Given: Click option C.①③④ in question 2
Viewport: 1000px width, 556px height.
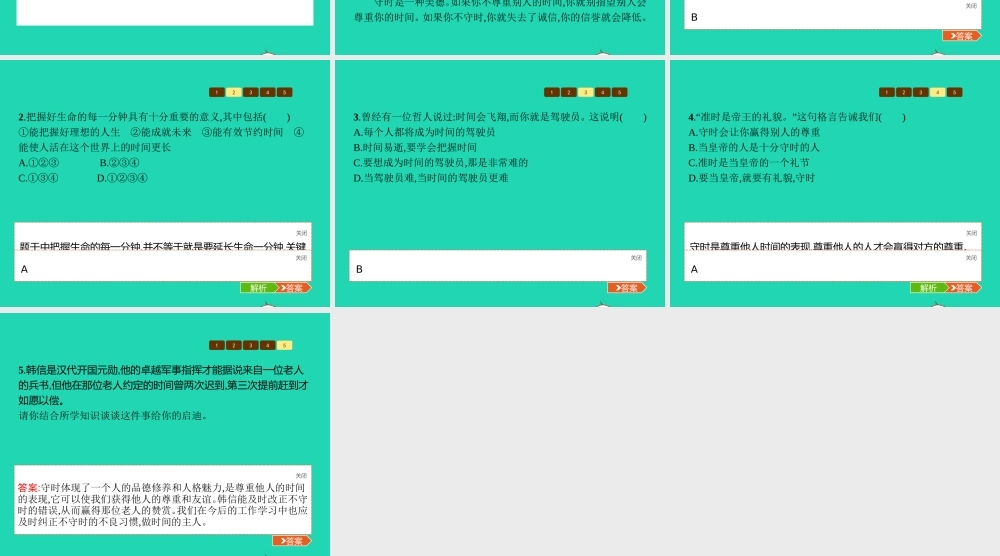Looking at the screenshot, I should 38,178.
